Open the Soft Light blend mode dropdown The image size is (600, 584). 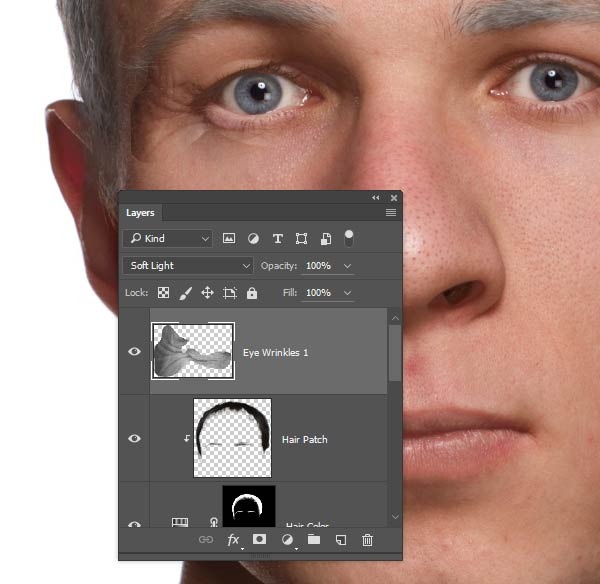click(x=188, y=266)
